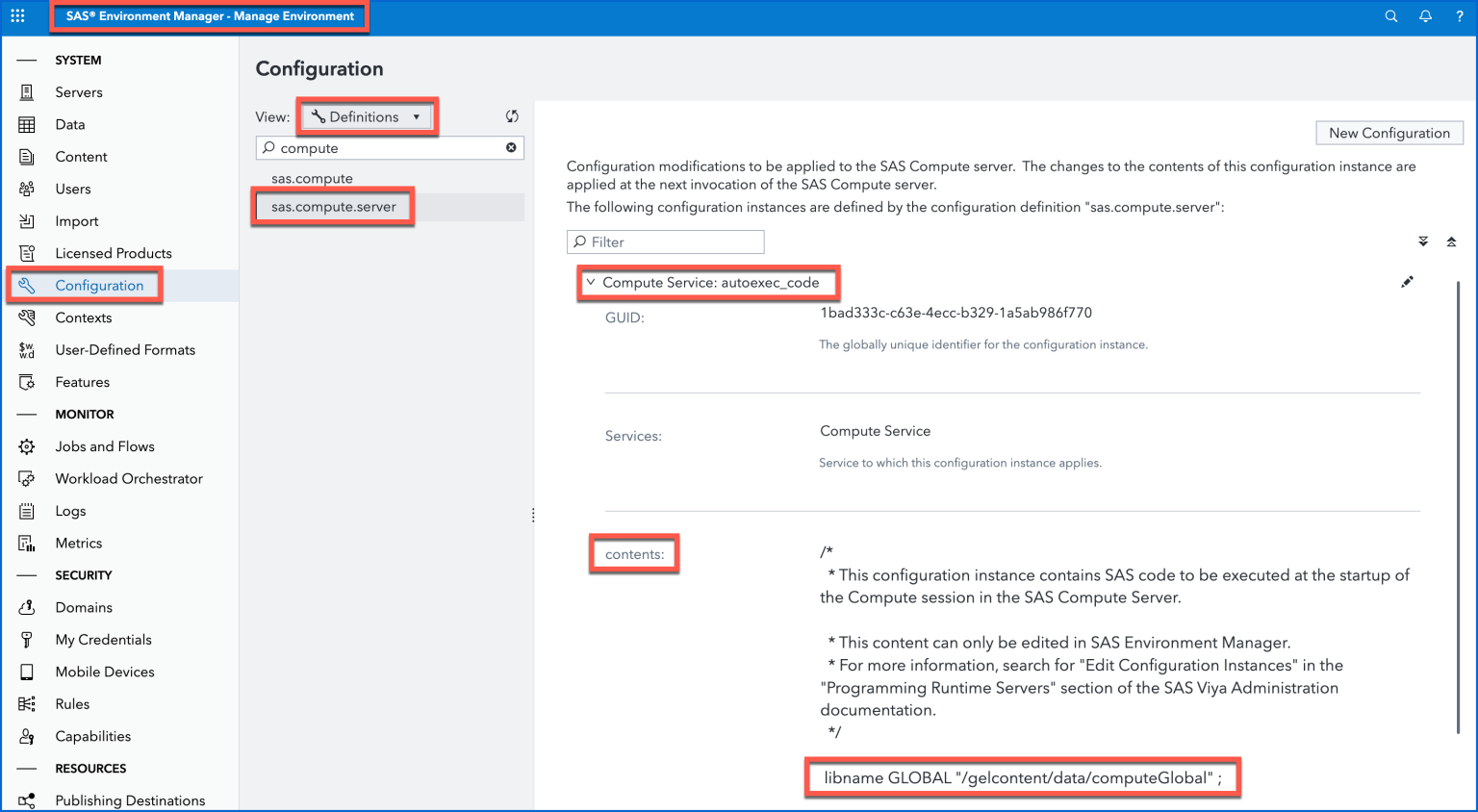
Task: Collapse all instances with the up arrows
Action: coord(1451,241)
